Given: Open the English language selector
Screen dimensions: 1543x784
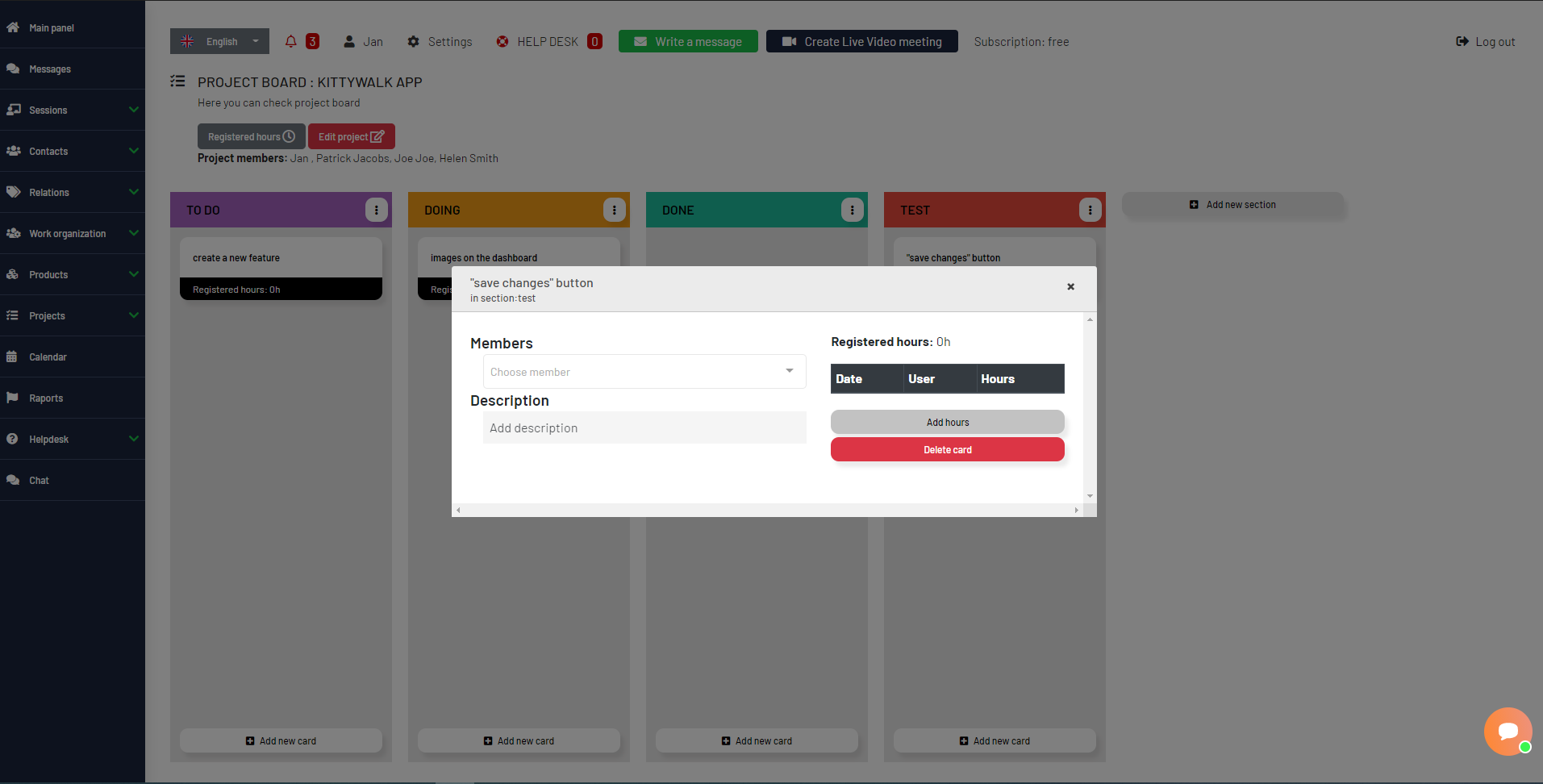Looking at the screenshot, I should 219,41.
